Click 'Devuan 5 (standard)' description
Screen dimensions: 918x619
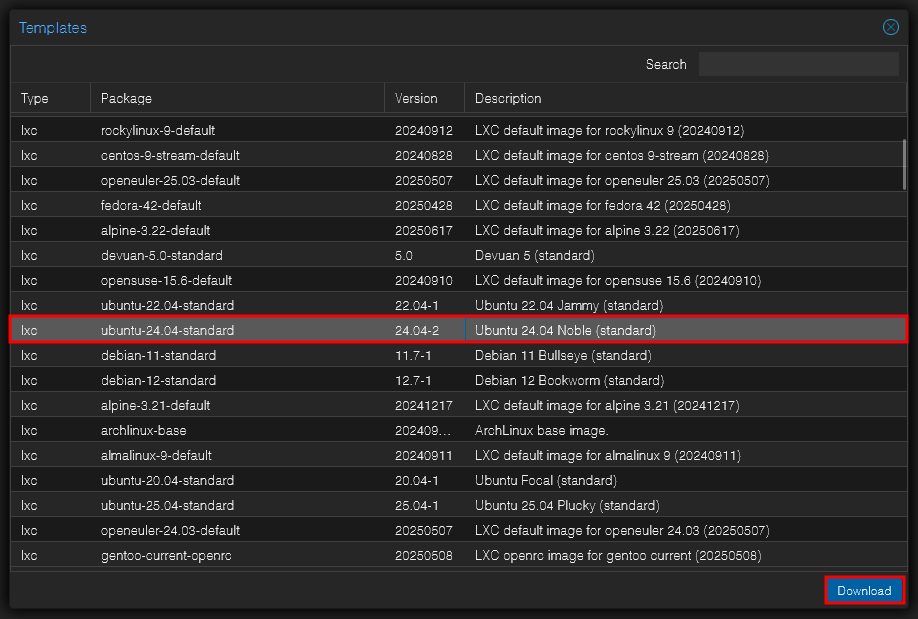click(x=535, y=255)
